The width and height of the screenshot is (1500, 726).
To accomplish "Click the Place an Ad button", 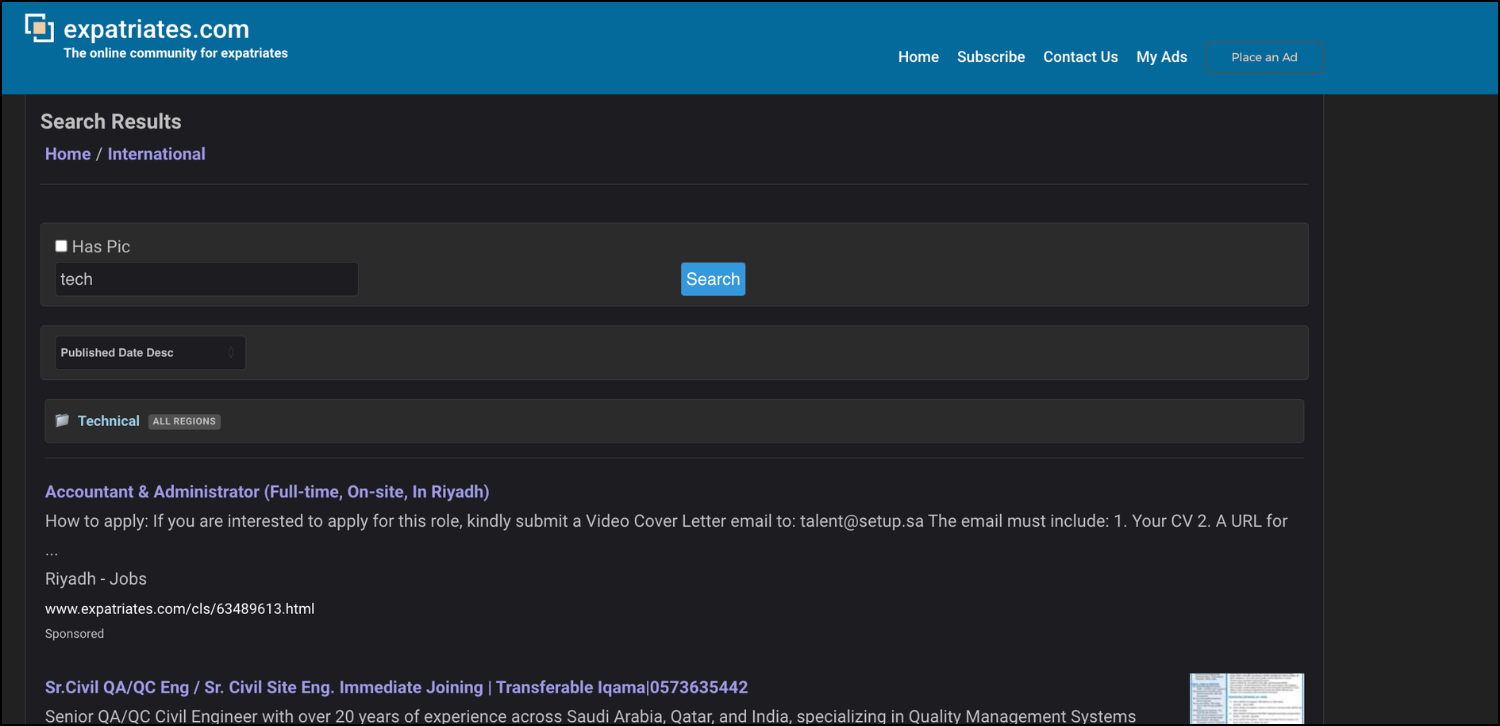I will coord(1265,57).
